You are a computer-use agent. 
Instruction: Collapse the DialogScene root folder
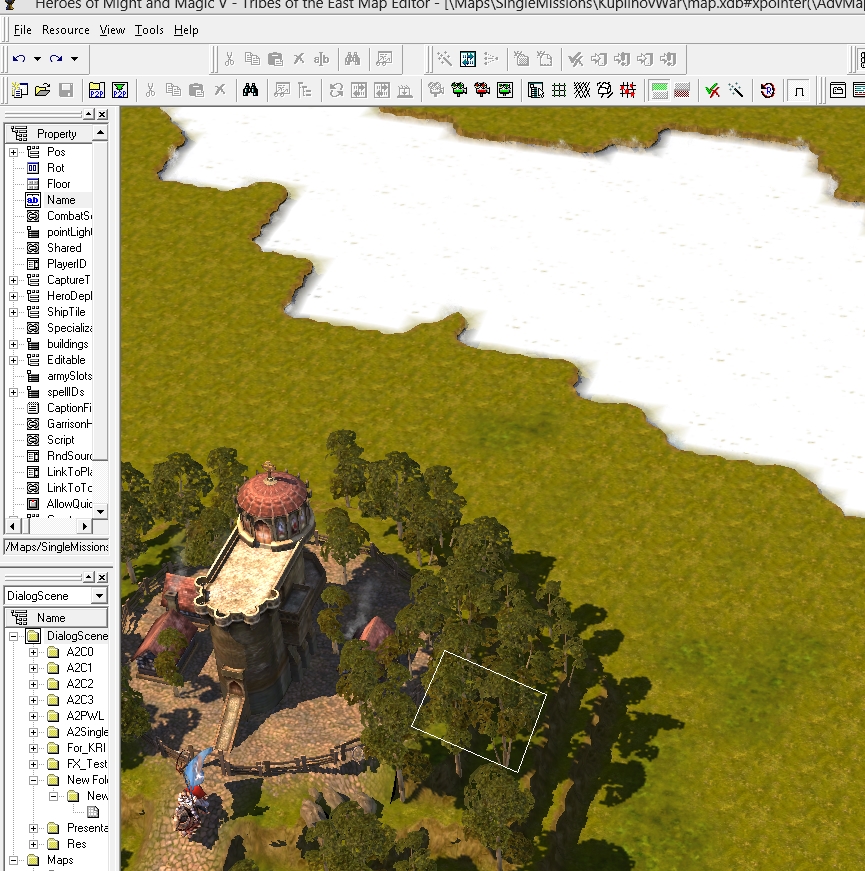[13, 637]
